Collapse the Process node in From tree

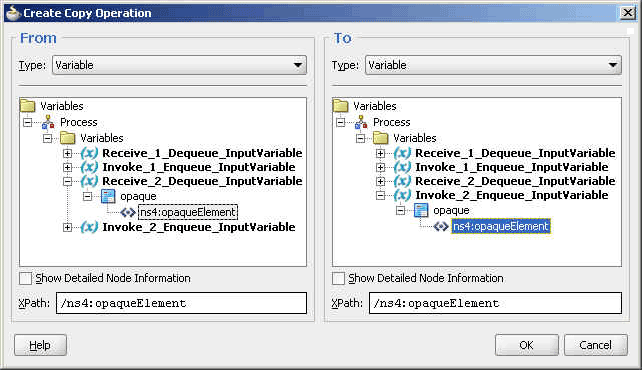pos(27,122)
